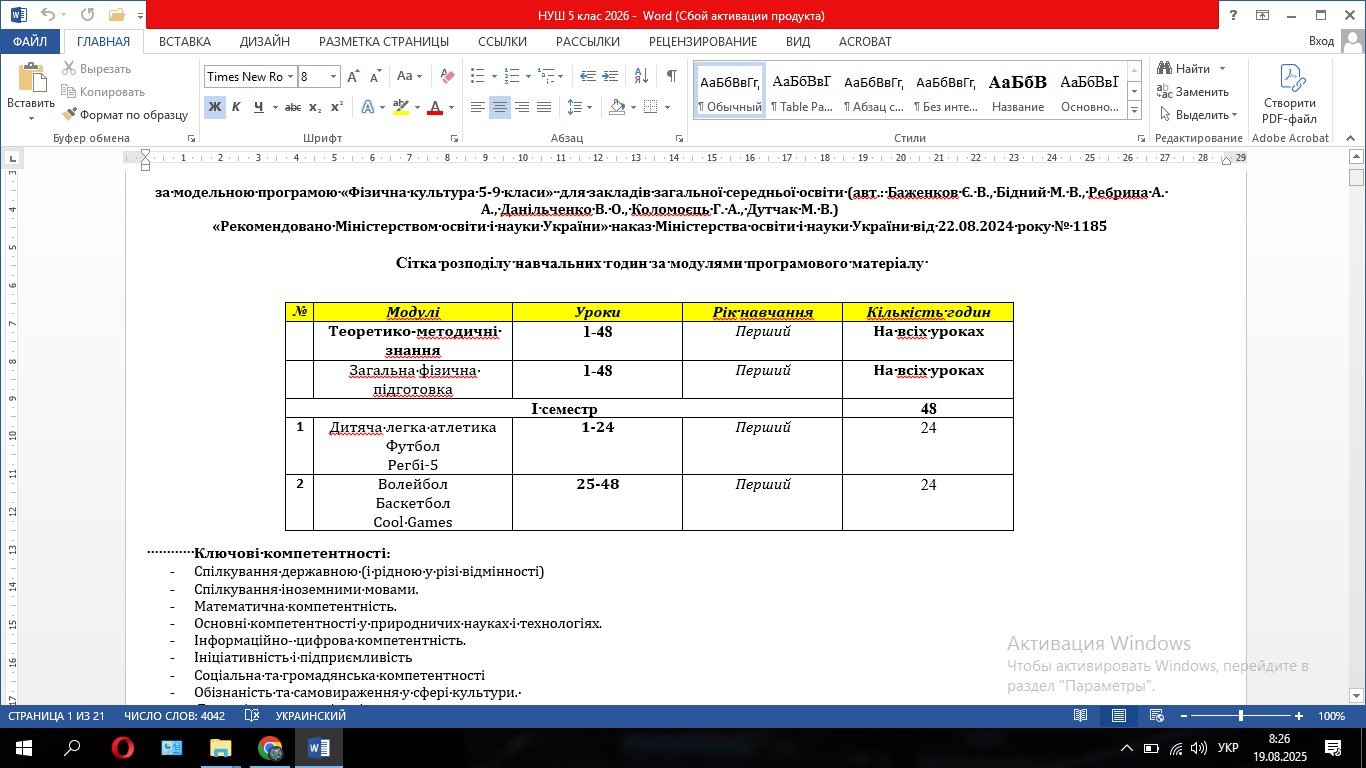Expand the Styles gallery list
1366x768 pixels.
[x=1134, y=109]
